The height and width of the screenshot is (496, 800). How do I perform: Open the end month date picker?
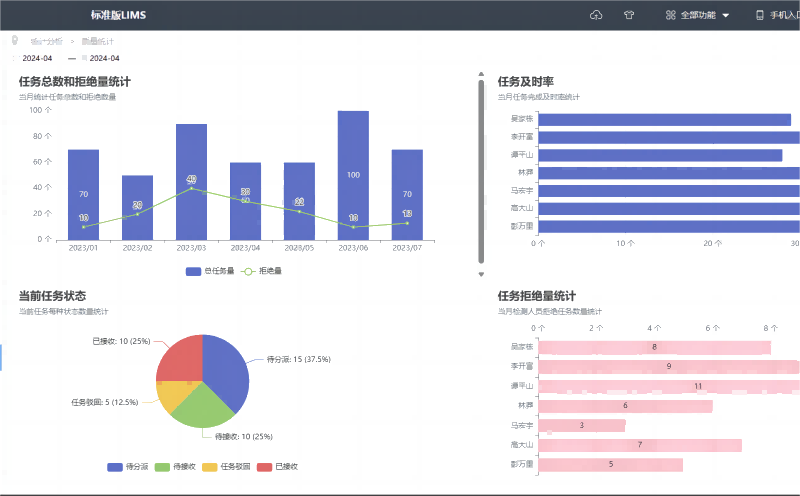pyautogui.click(x=104, y=58)
